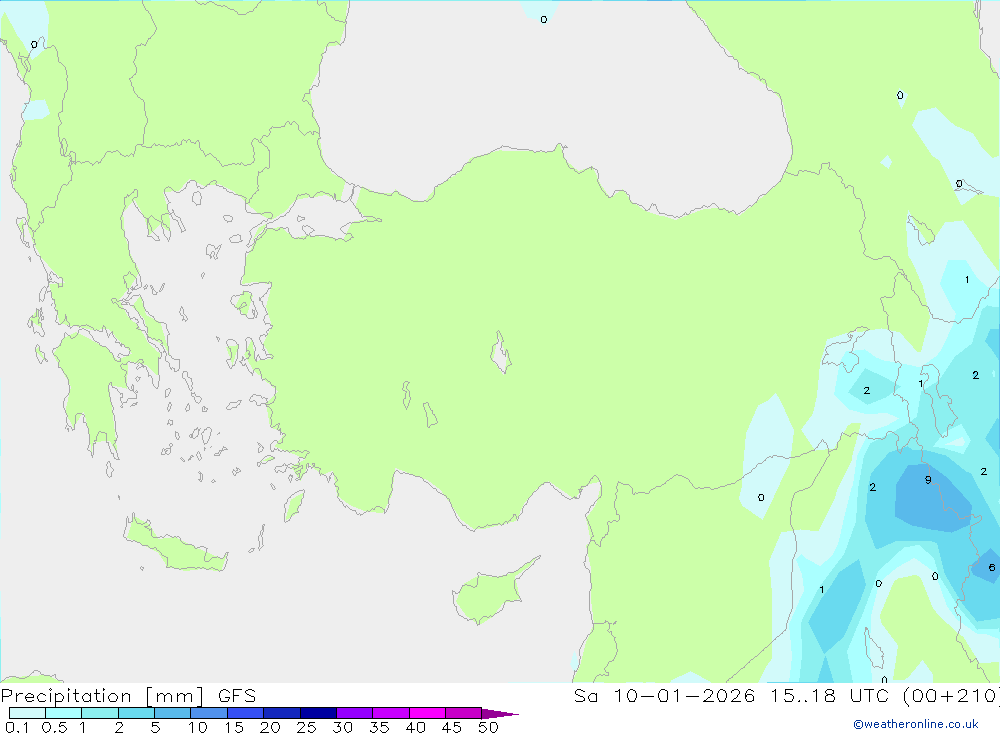Image resolution: width=1000 pixels, height=733 pixels.
Task: Click the 2–5 mm legend color swatch
Action: pyautogui.click(x=136, y=713)
